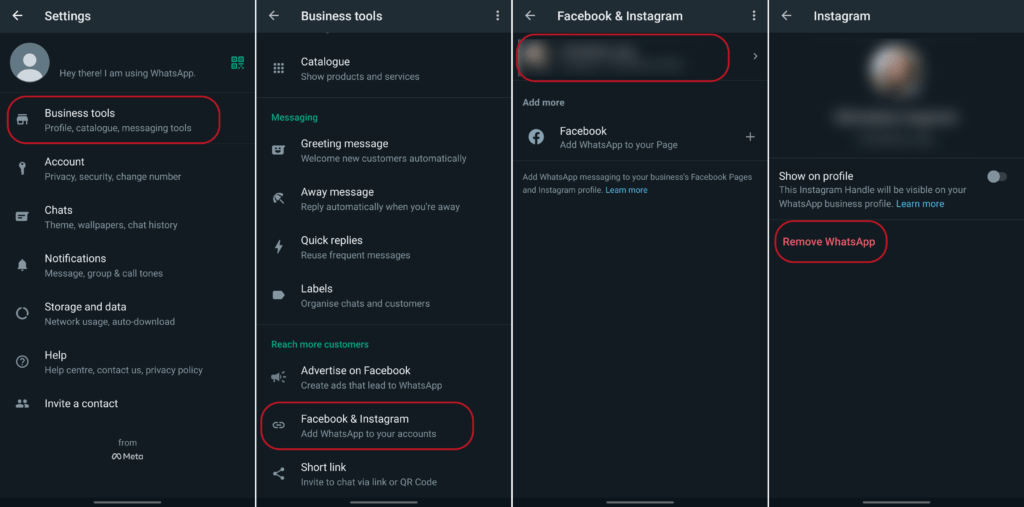Open the Quick replies setting

[355, 247]
